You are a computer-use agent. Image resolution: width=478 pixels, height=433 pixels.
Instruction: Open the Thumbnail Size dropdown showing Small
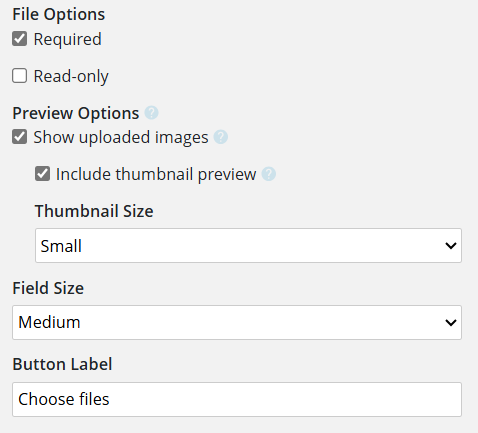click(248, 246)
